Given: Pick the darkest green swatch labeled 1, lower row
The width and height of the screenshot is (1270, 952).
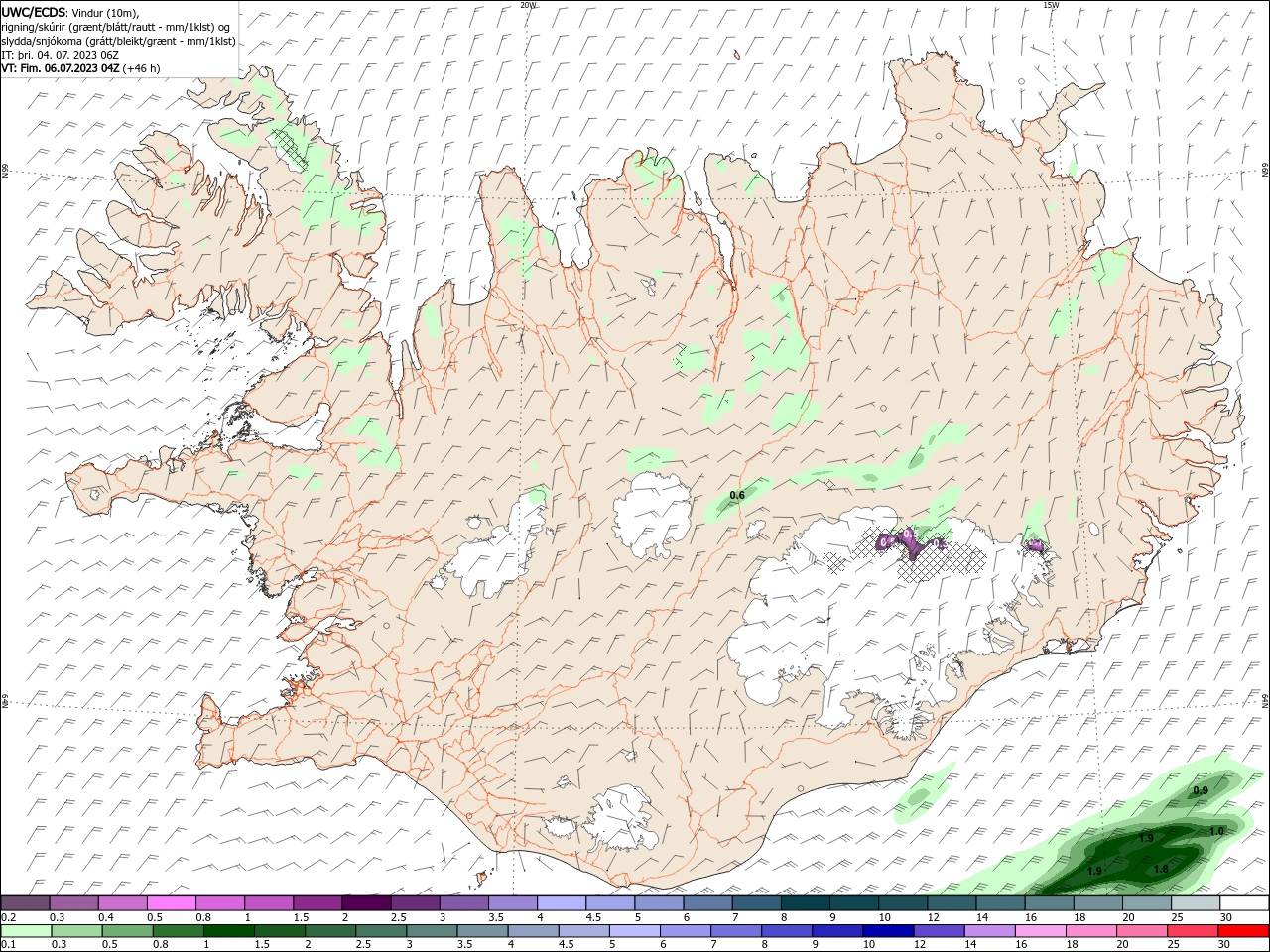Looking at the screenshot, I should coord(228,931).
